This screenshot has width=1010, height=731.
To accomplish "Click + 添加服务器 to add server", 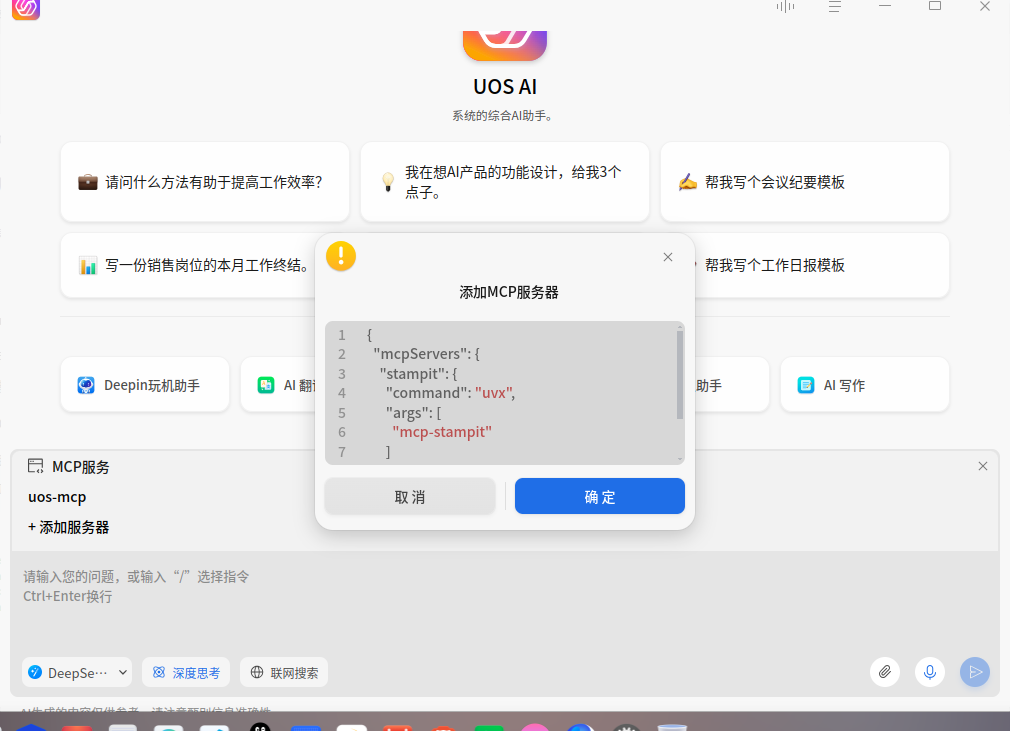I will coord(68,527).
